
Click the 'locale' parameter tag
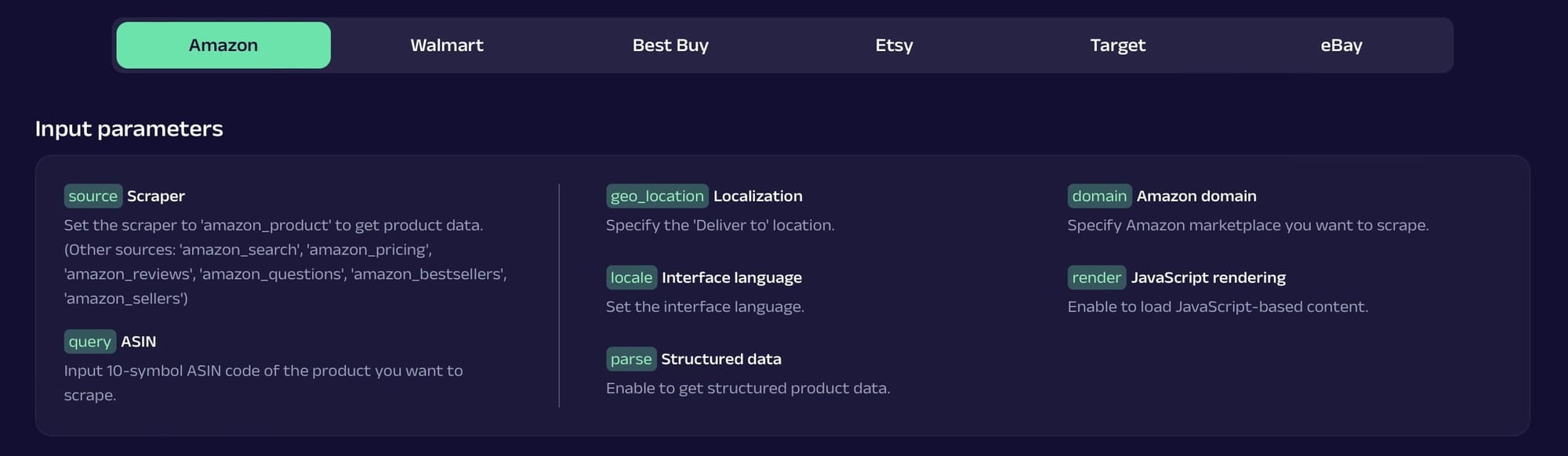tap(631, 277)
